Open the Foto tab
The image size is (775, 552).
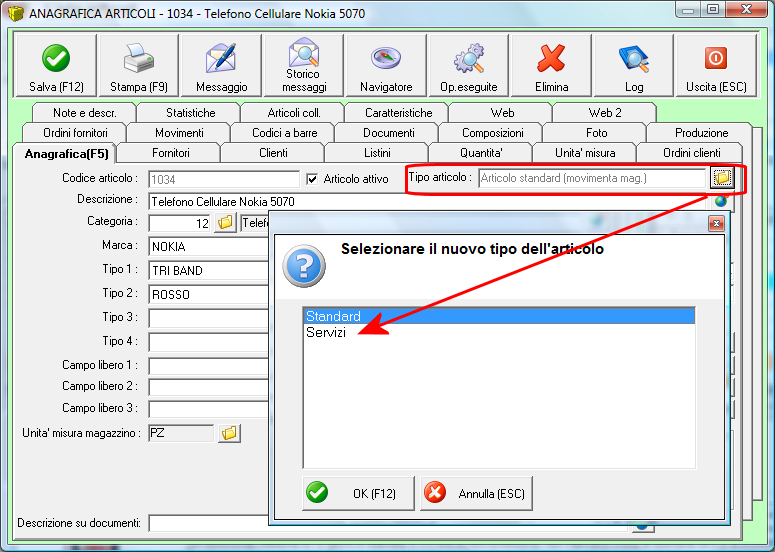(597, 133)
